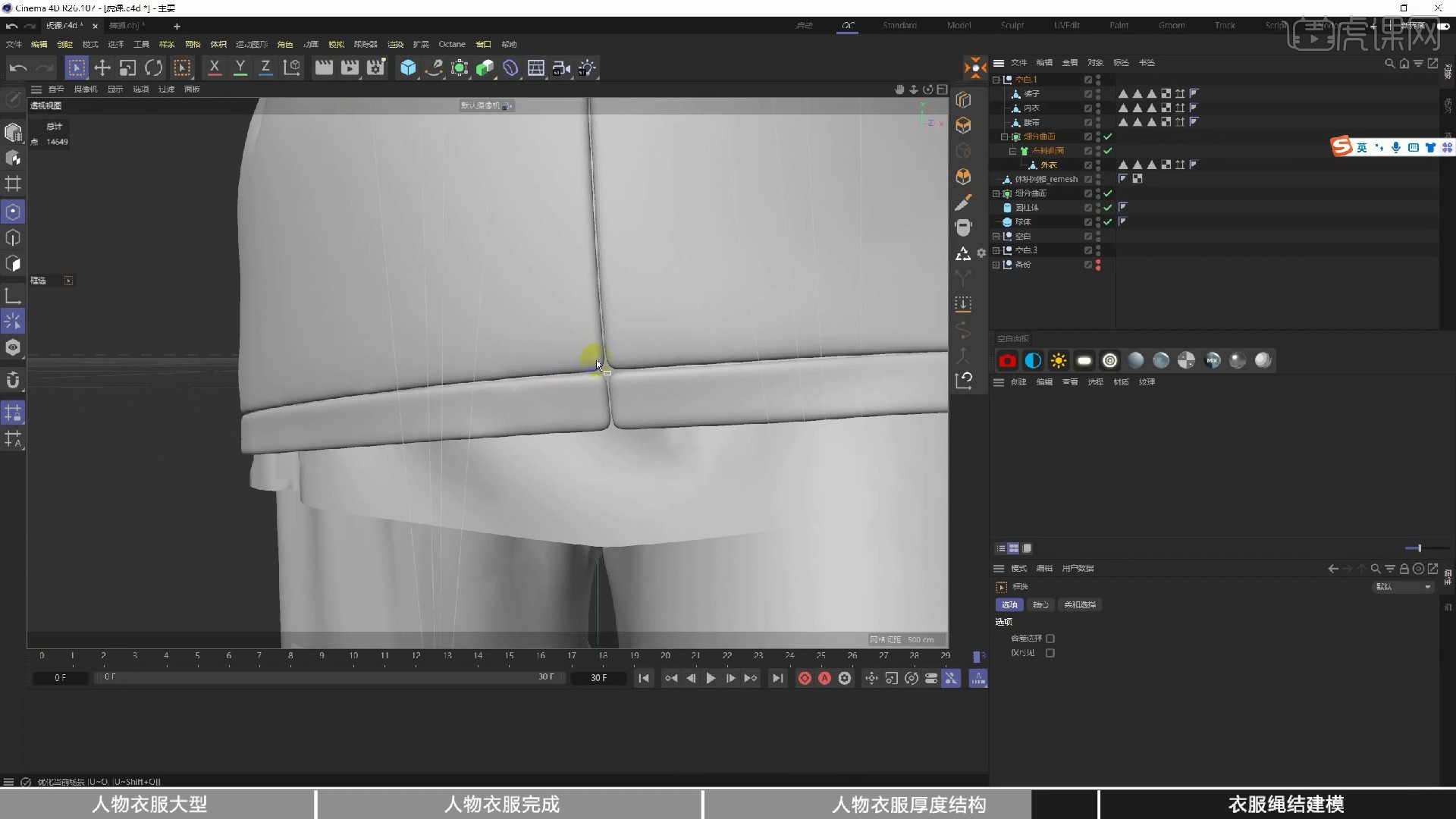Select the 选项 attribute tab button
1456x819 pixels.
coord(1009,605)
